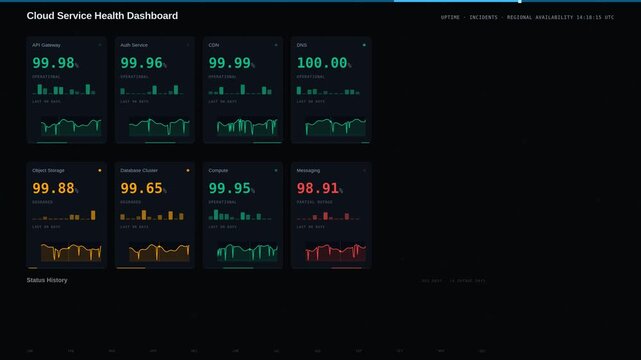Click the Compute card status dot
641x360 pixels.
tap(276, 170)
